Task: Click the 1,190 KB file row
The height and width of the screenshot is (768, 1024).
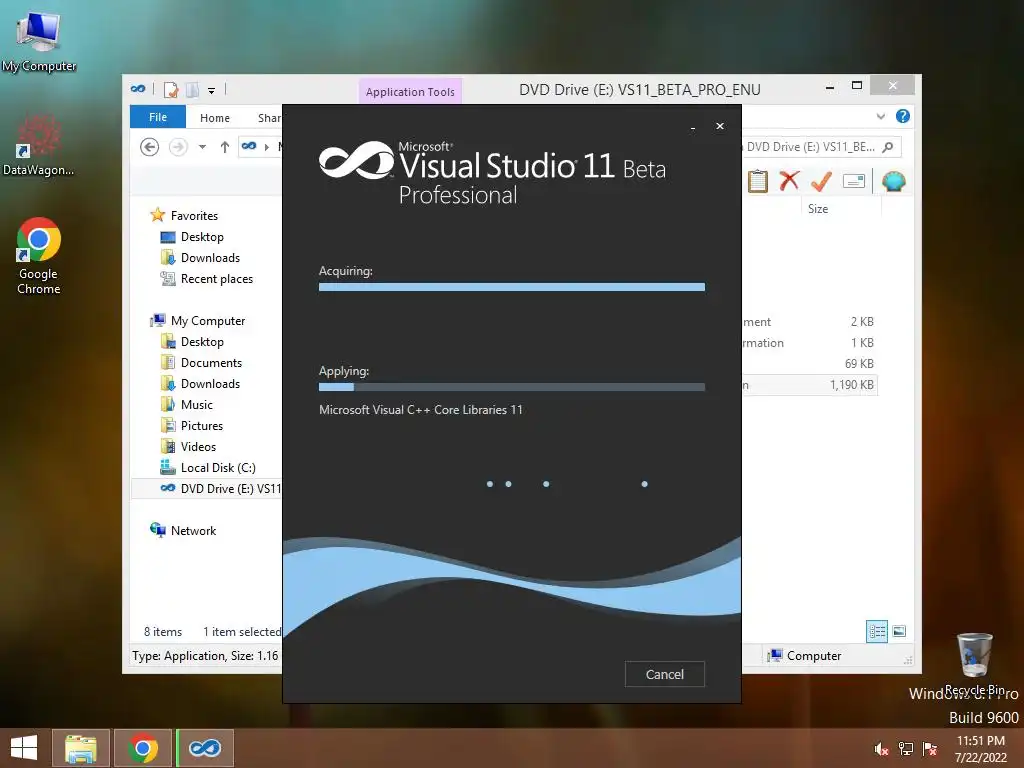Action: [810, 385]
